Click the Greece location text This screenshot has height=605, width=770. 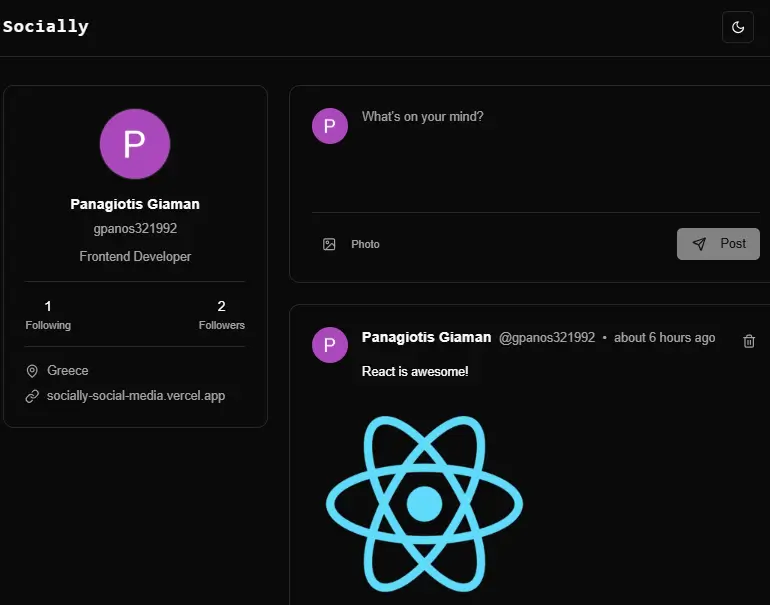pyautogui.click(x=68, y=370)
